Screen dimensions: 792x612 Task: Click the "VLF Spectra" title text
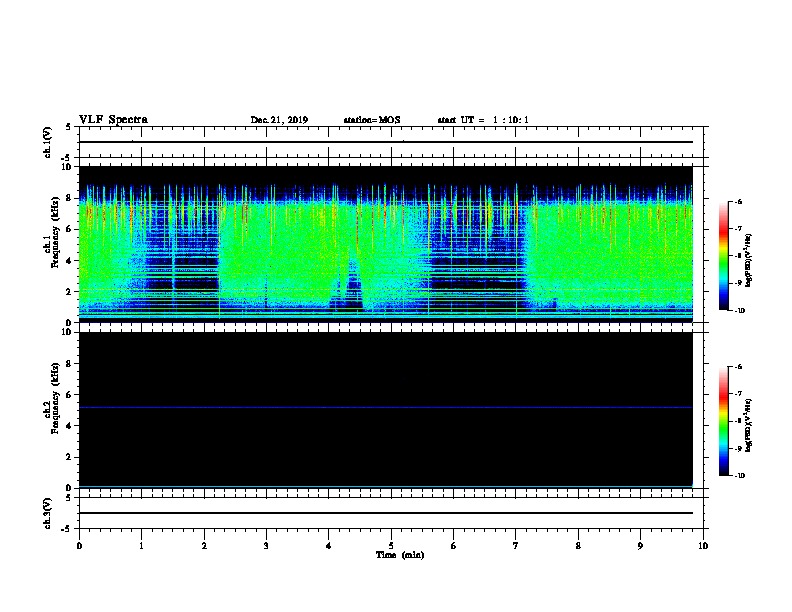pos(113,120)
